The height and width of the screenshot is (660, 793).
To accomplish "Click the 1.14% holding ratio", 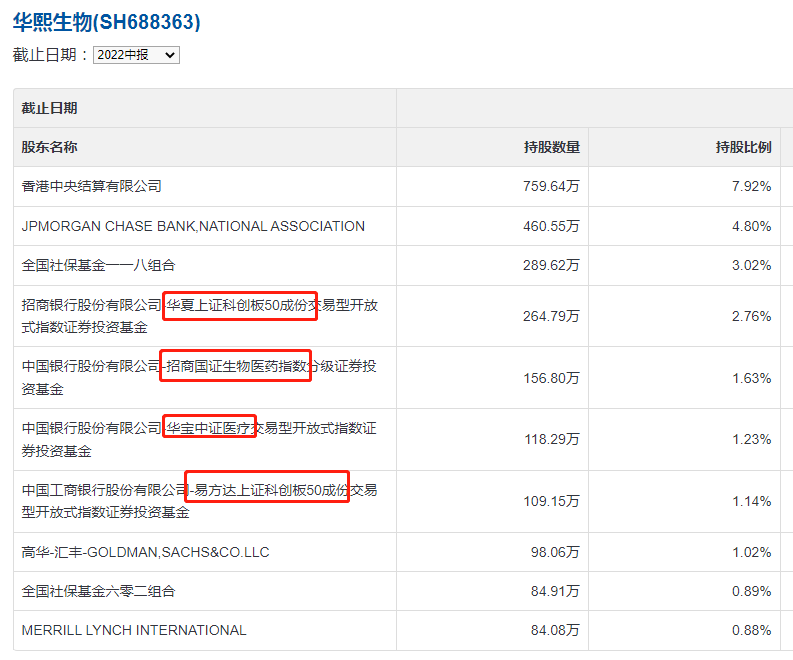I will (752, 501).
